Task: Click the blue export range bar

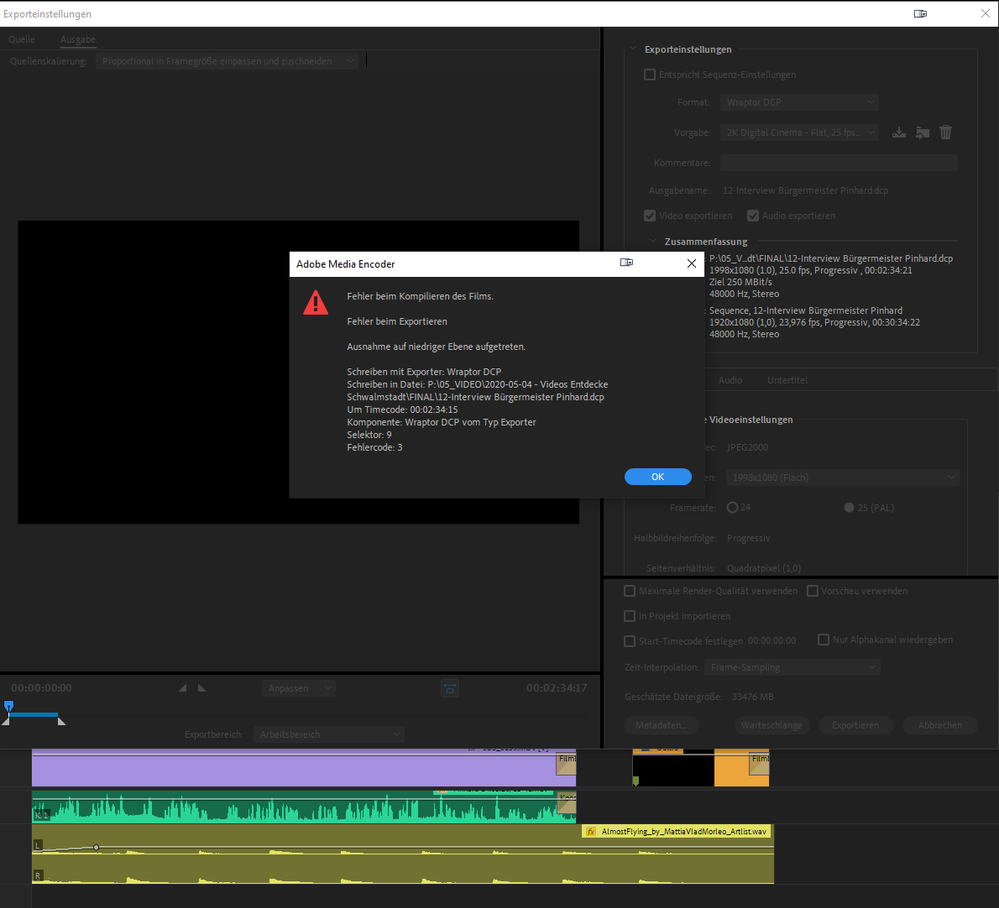Action: click(33, 715)
